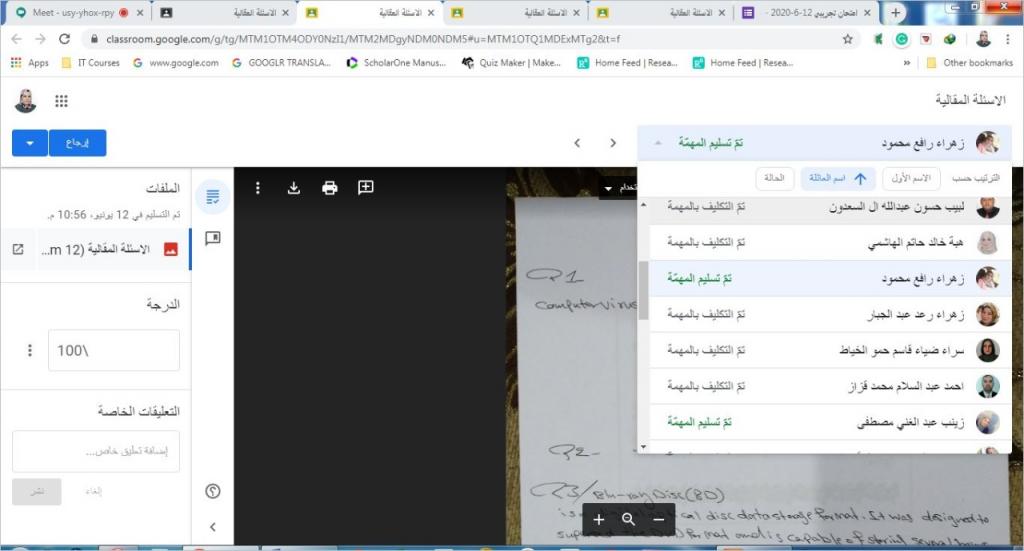The image size is (1024, 551).
Task: Sort students by status
Action: click(776, 178)
